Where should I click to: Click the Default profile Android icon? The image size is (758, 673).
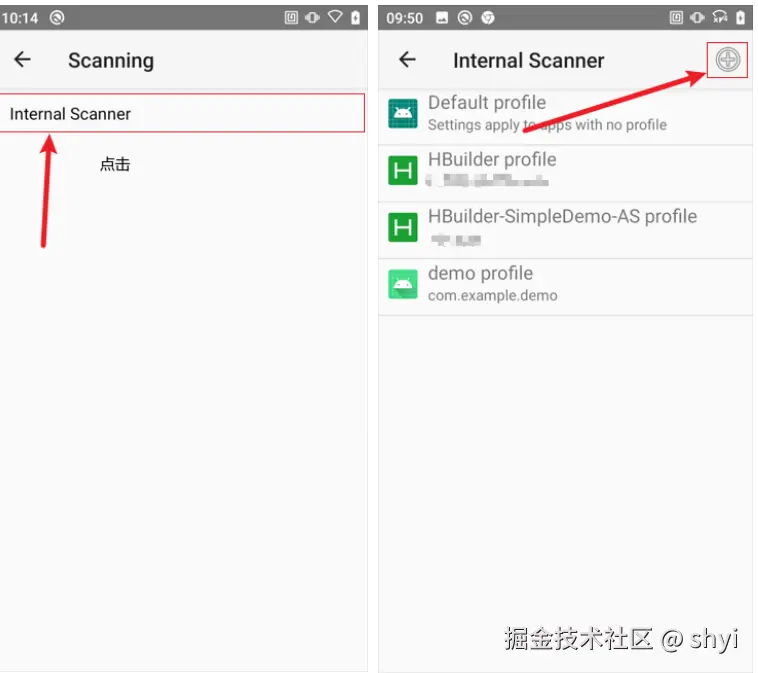[403, 114]
